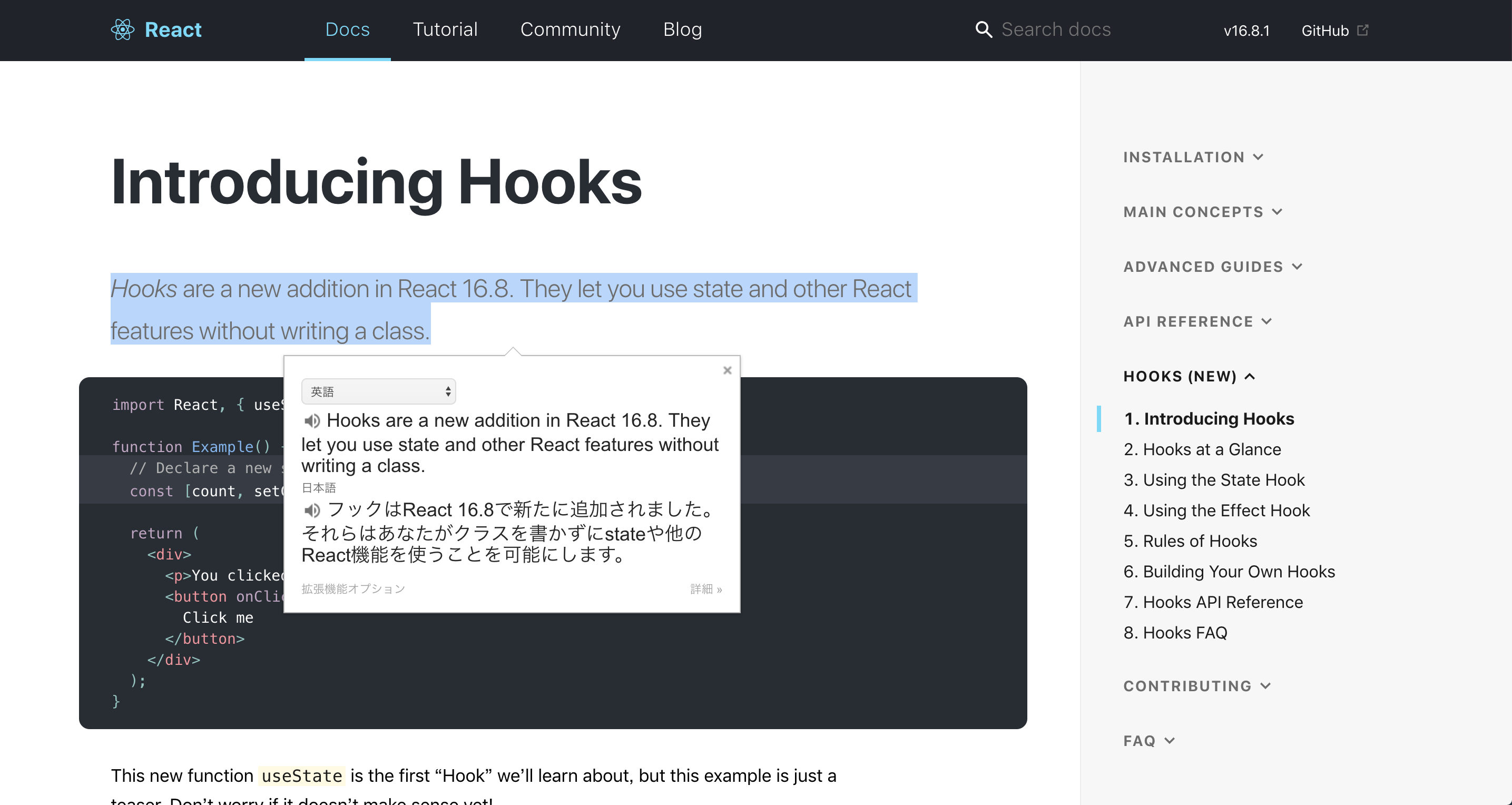
Task: Click the search magnifier icon
Action: tap(984, 30)
